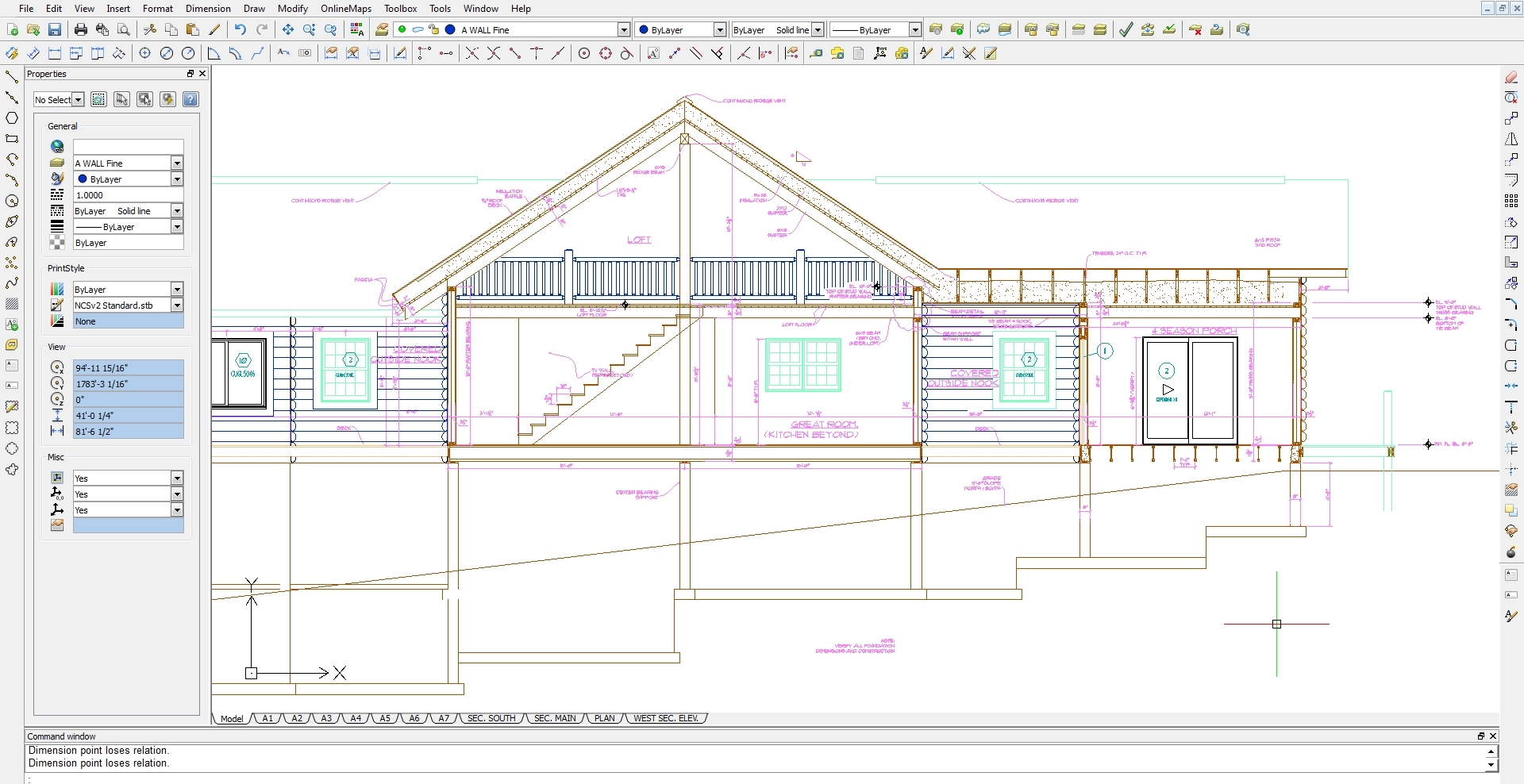The height and width of the screenshot is (784, 1524).
Task: Open the ByLayer lineweight dropdown in toolbar
Action: pos(915,29)
